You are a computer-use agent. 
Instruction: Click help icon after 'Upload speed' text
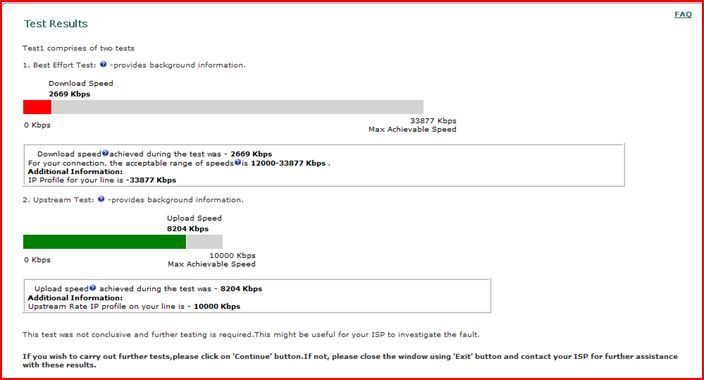[x=92, y=288]
